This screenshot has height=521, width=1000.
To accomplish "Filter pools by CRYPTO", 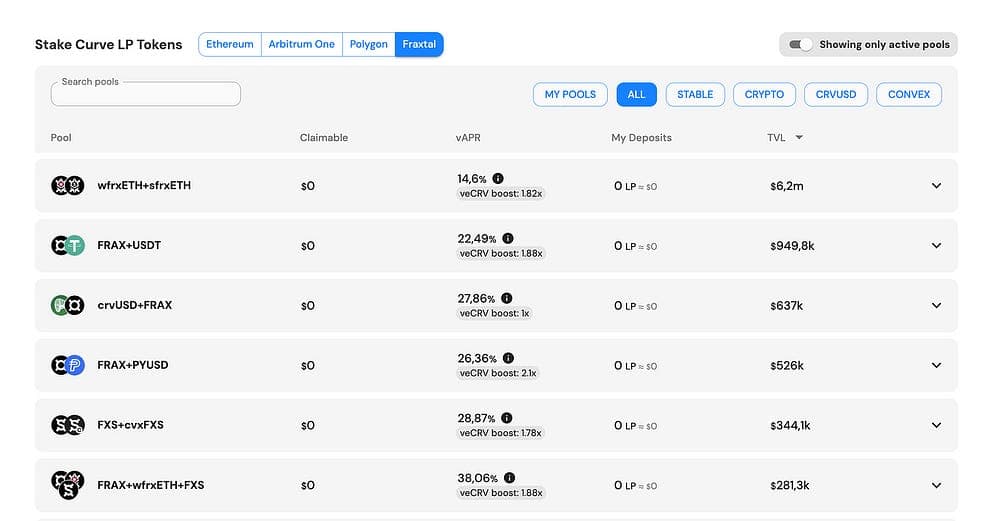I will pyautogui.click(x=764, y=94).
